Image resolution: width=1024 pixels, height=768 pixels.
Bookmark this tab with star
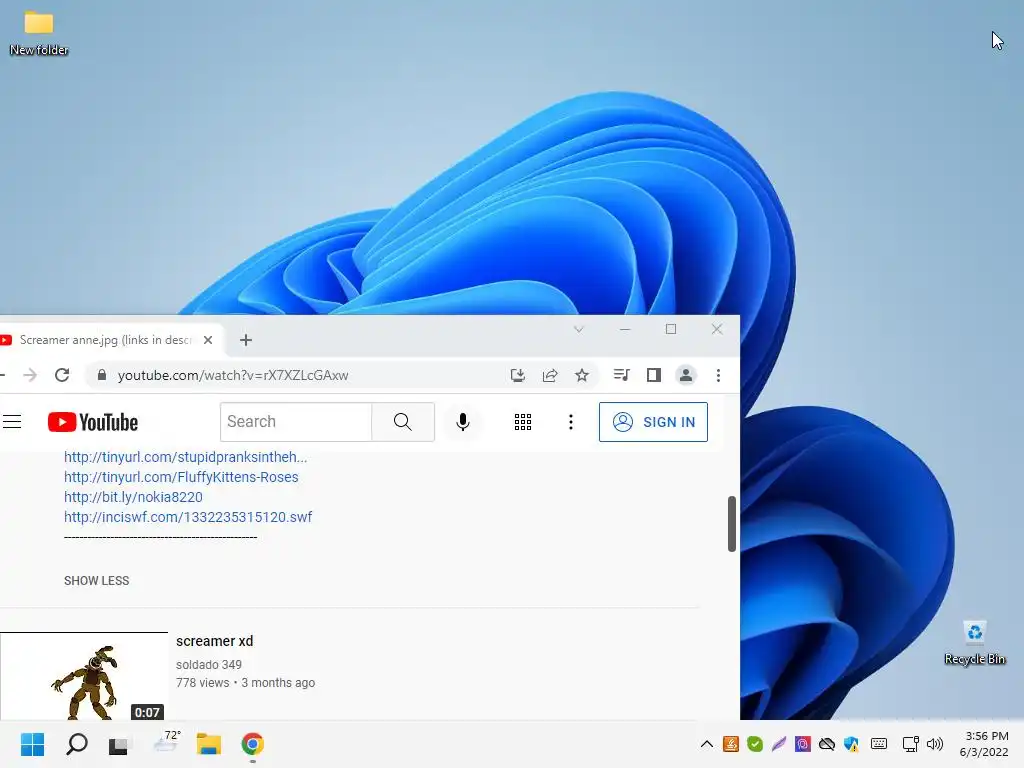[x=582, y=376]
